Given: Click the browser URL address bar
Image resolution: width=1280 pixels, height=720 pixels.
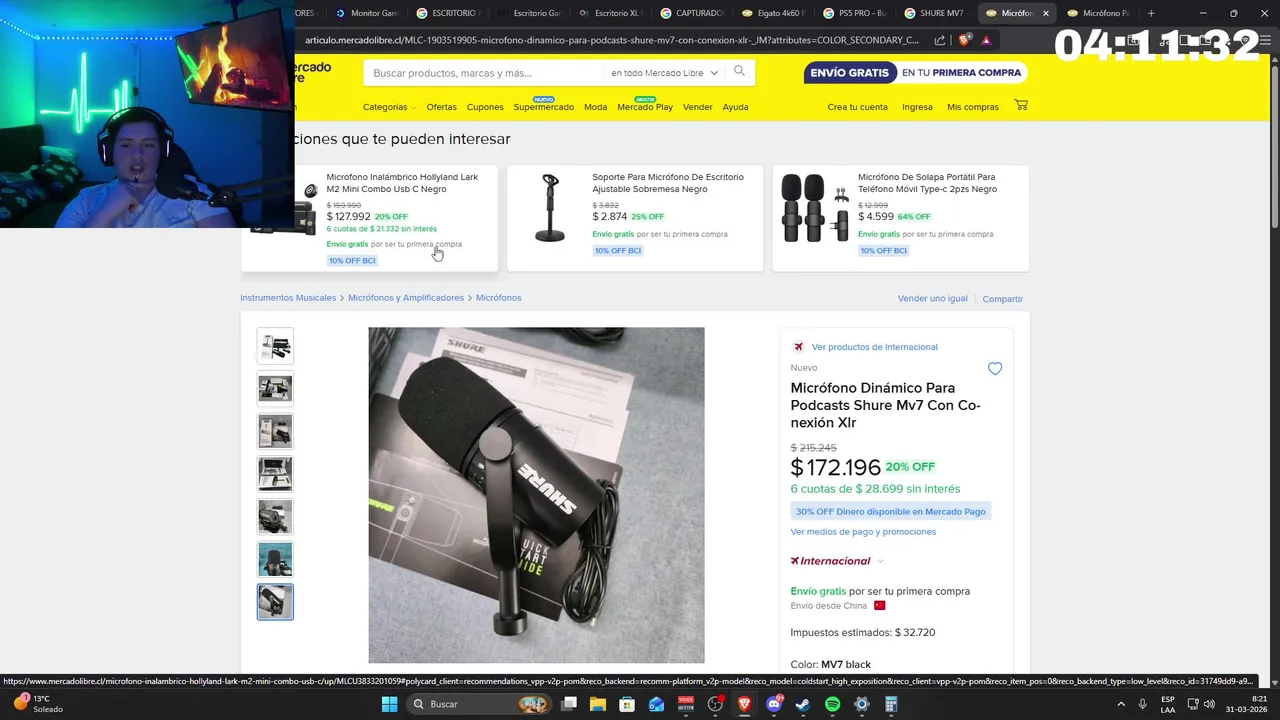Looking at the screenshot, I should [x=612, y=40].
